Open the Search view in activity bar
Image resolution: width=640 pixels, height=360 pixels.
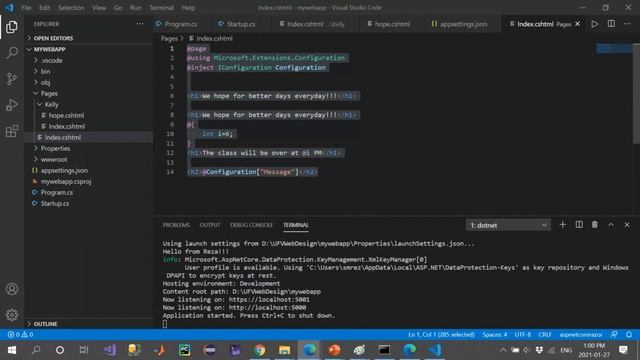pyautogui.click(x=12, y=53)
